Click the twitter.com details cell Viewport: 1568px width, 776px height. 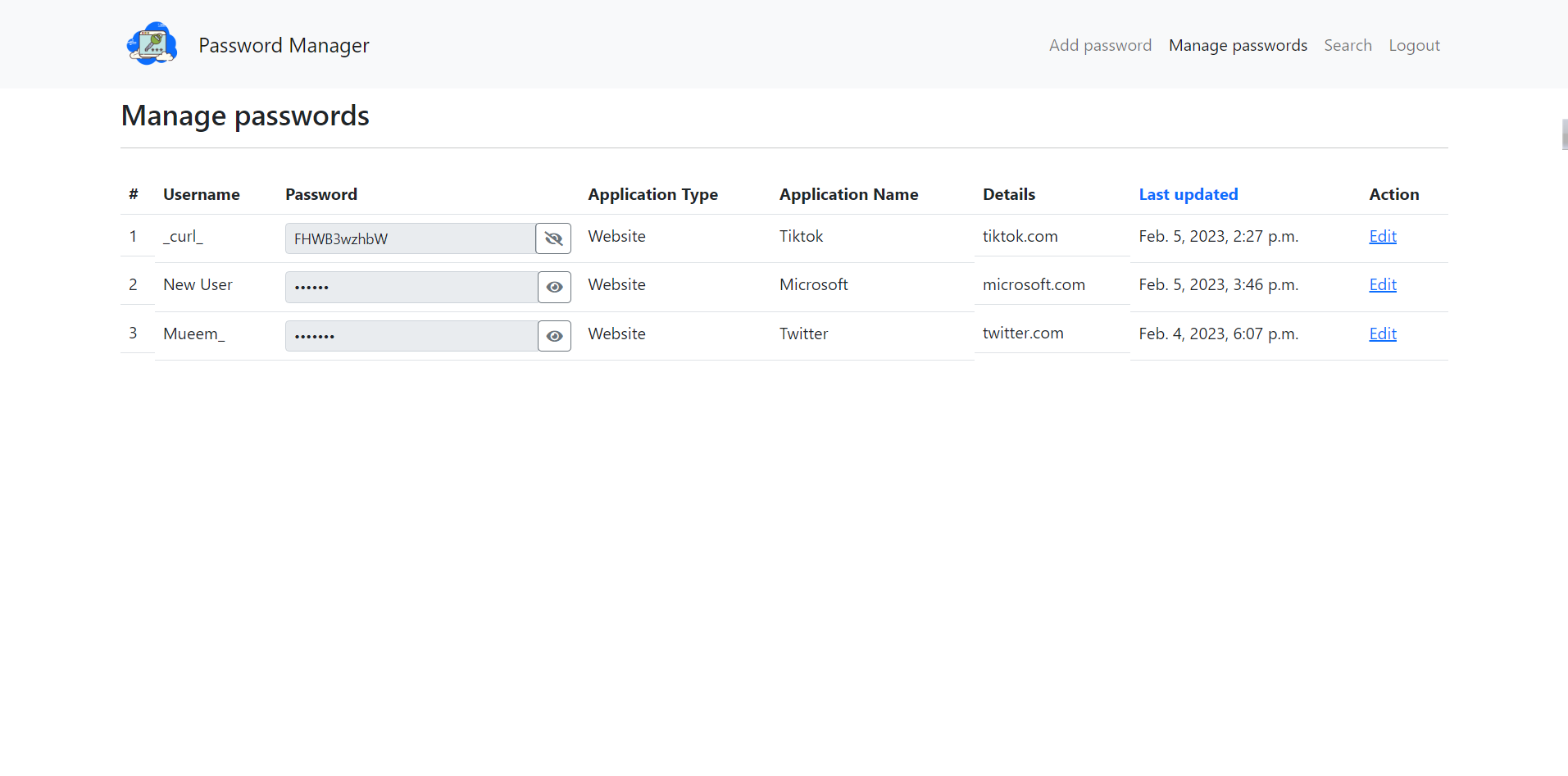1023,333
